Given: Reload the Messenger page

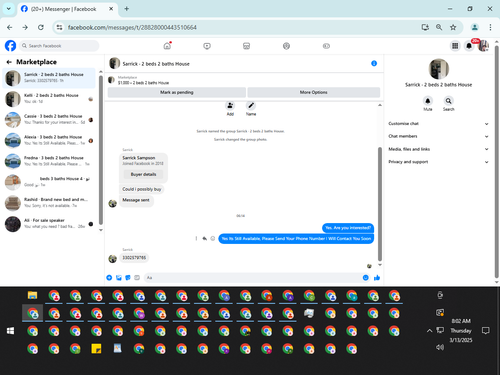Looking at the screenshot, I should (41, 27).
